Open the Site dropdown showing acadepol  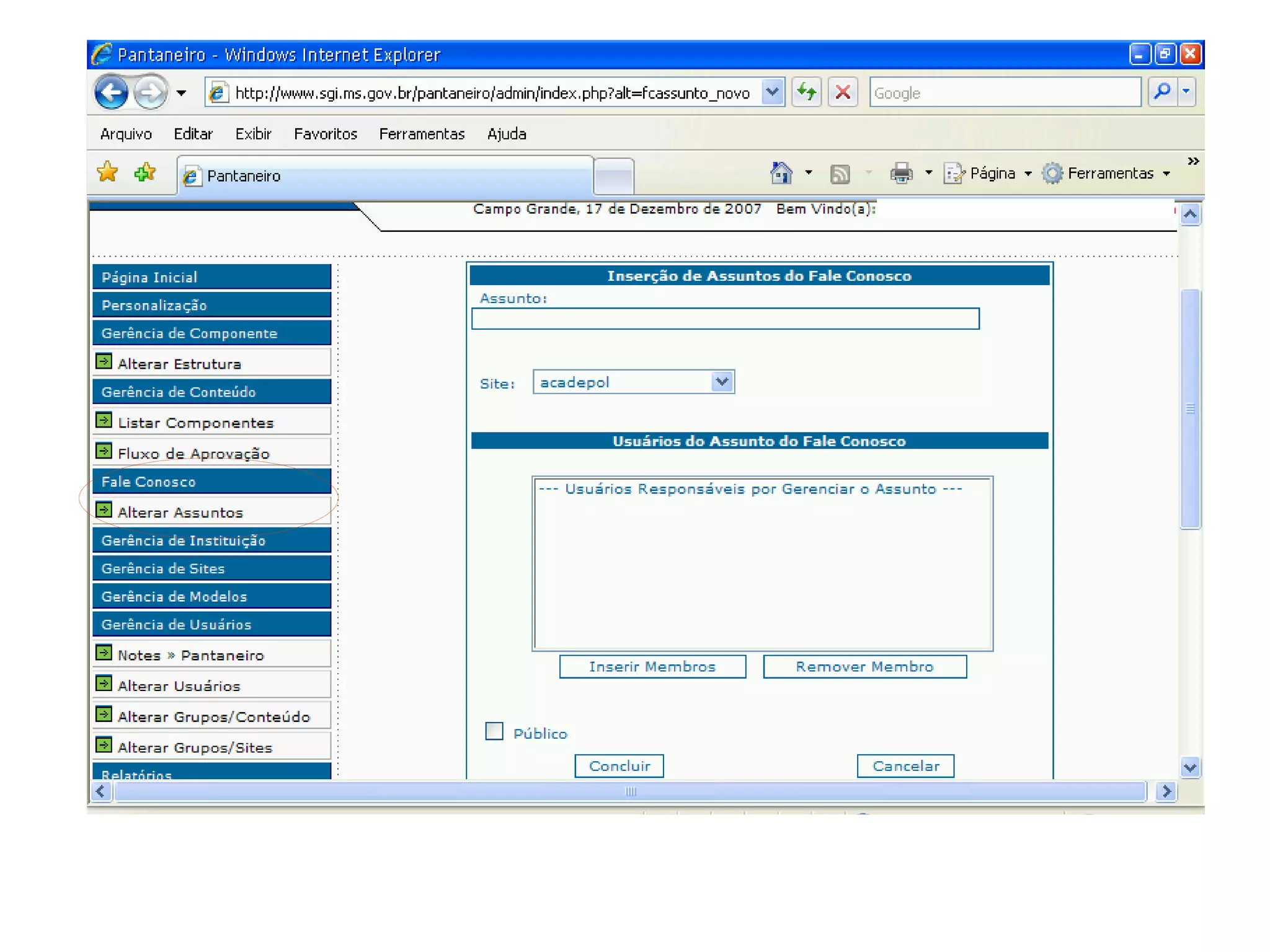click(722, 382)
